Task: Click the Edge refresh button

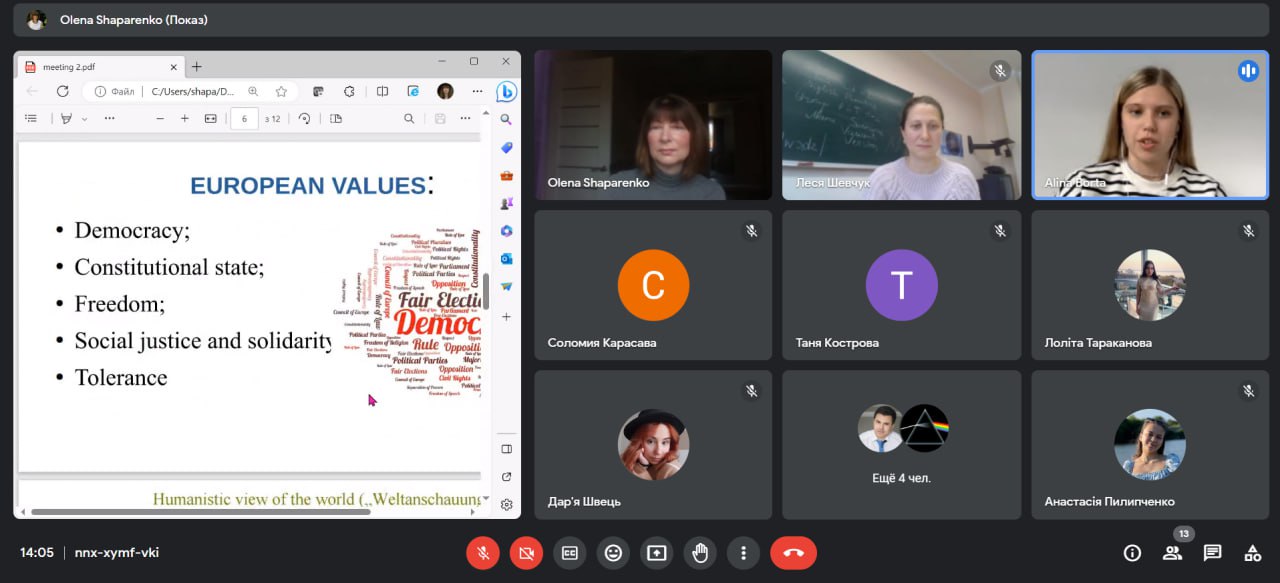Action: click(62, 91)
